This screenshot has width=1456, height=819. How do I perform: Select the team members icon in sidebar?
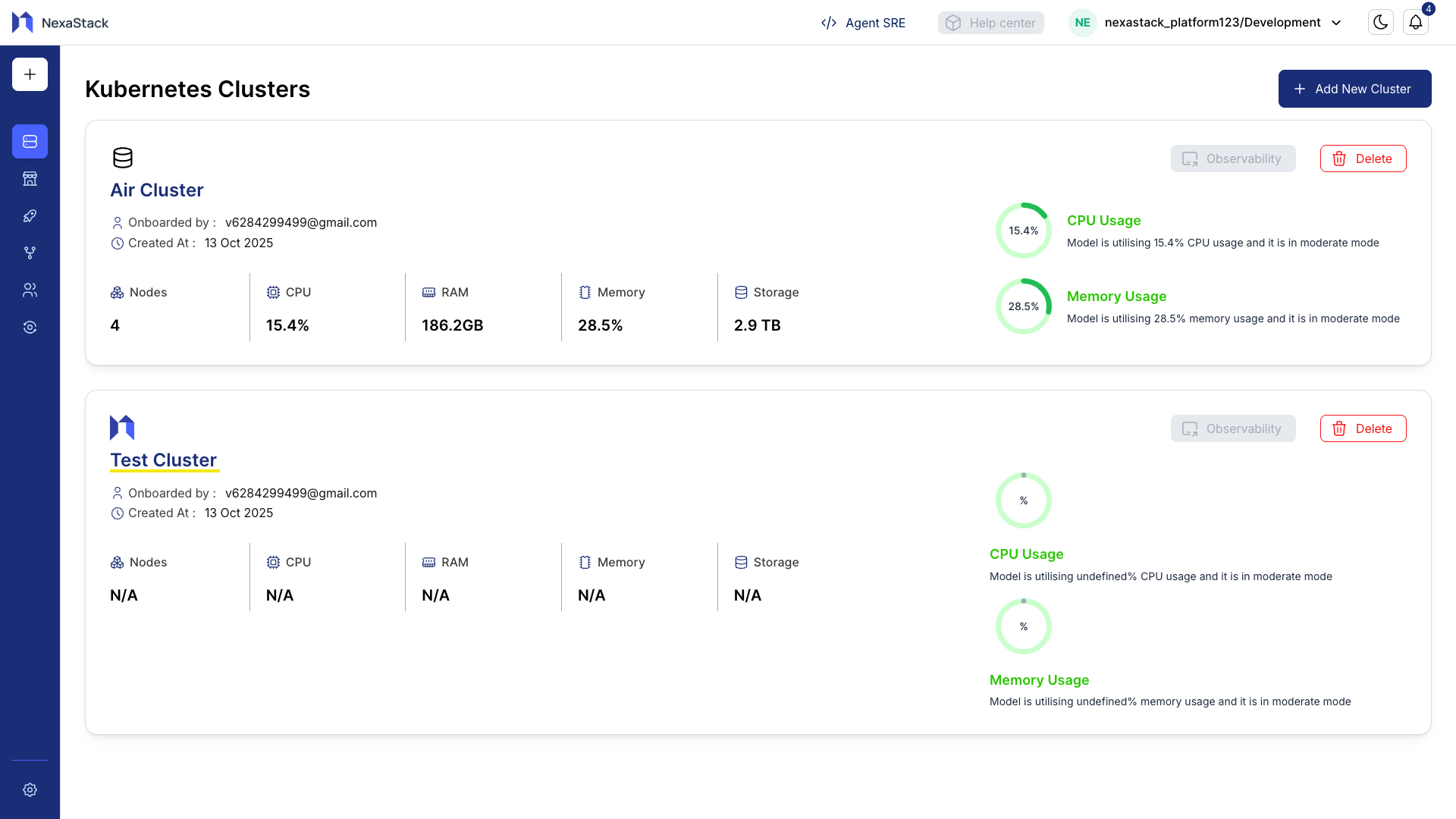30,290
